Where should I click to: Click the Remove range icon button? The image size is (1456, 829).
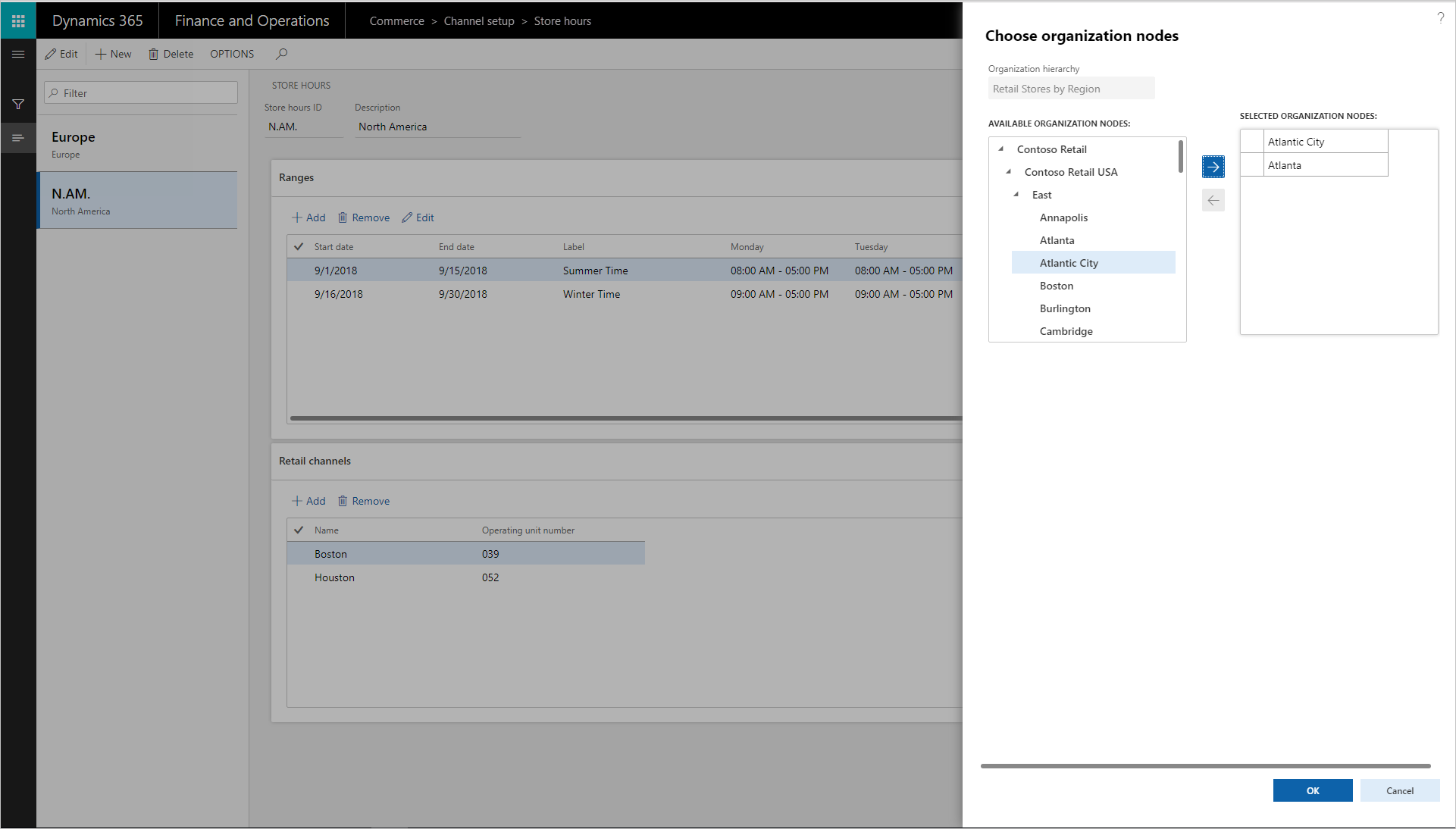pos(342,217)
